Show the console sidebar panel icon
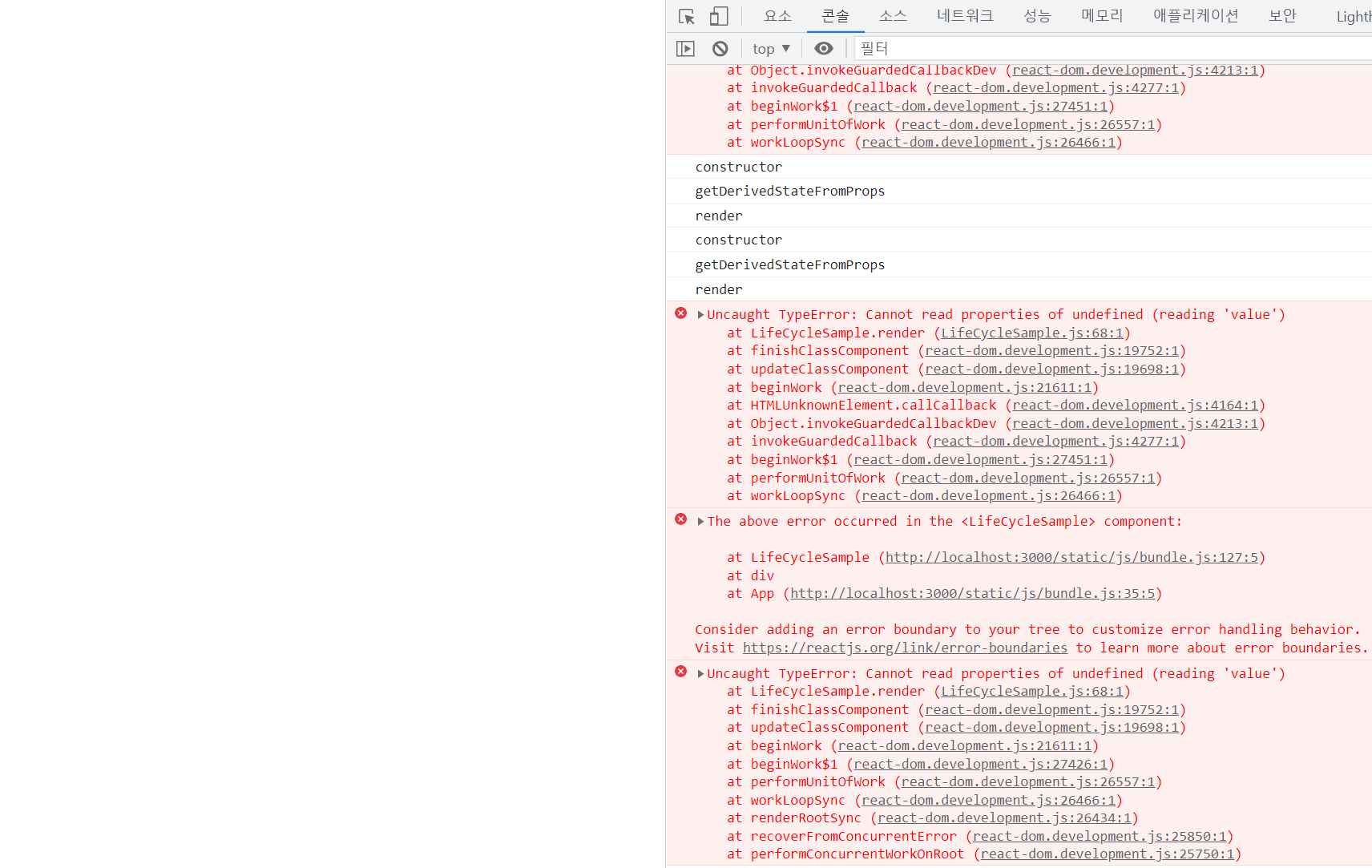The height and width of the screenshot is (868, 1372). 685,49
